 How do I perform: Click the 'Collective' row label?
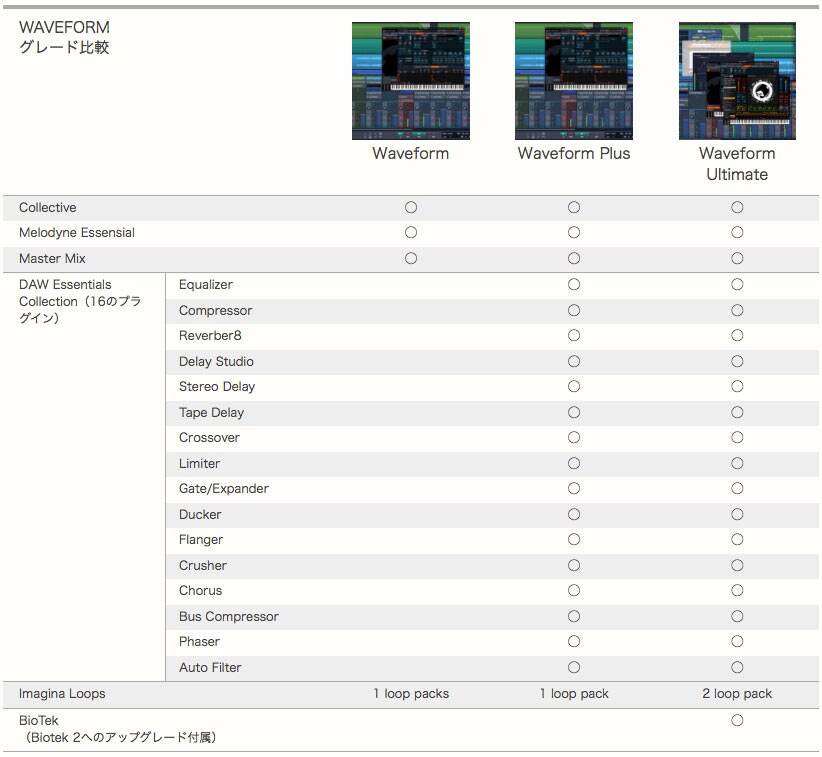tap(48, 208)
